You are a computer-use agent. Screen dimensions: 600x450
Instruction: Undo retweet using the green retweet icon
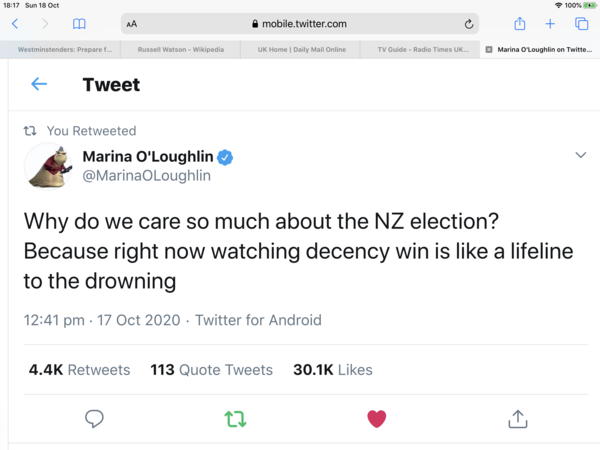(235, 419)
